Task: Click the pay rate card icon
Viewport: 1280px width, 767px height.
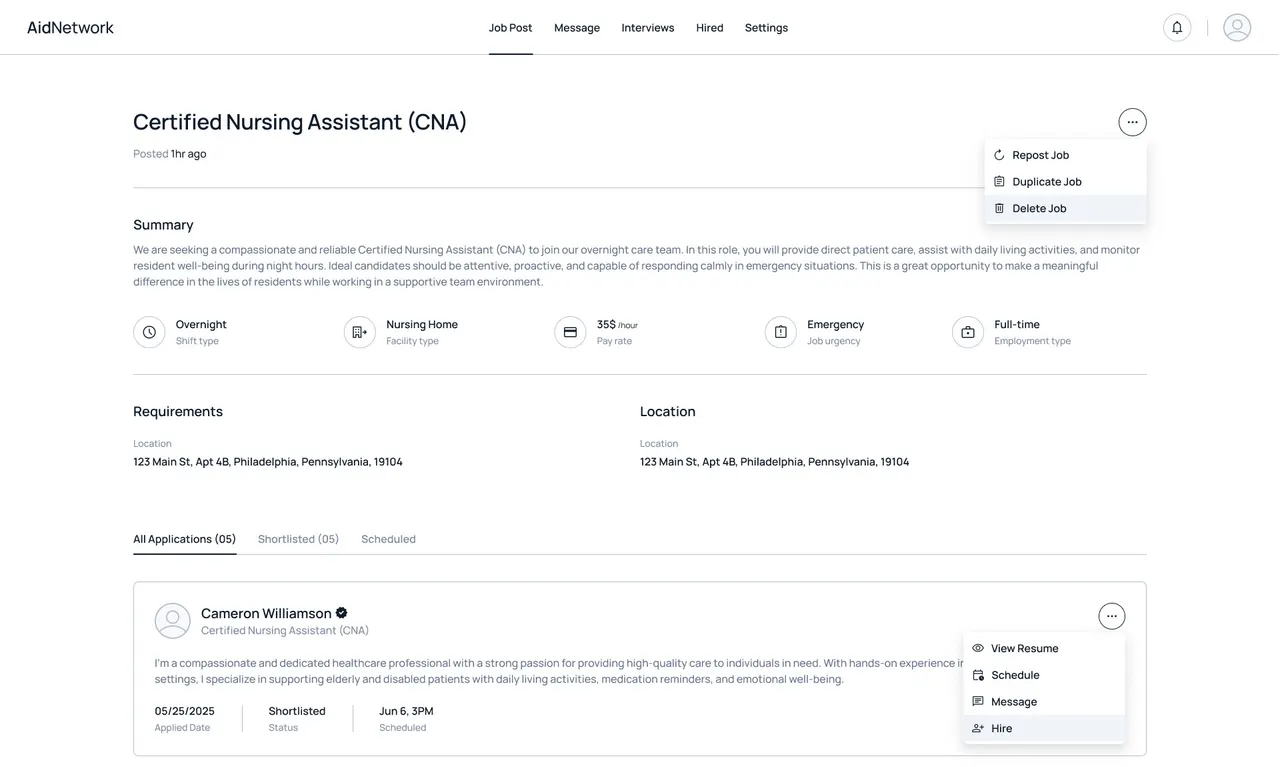Action: [x=570, y=332]
